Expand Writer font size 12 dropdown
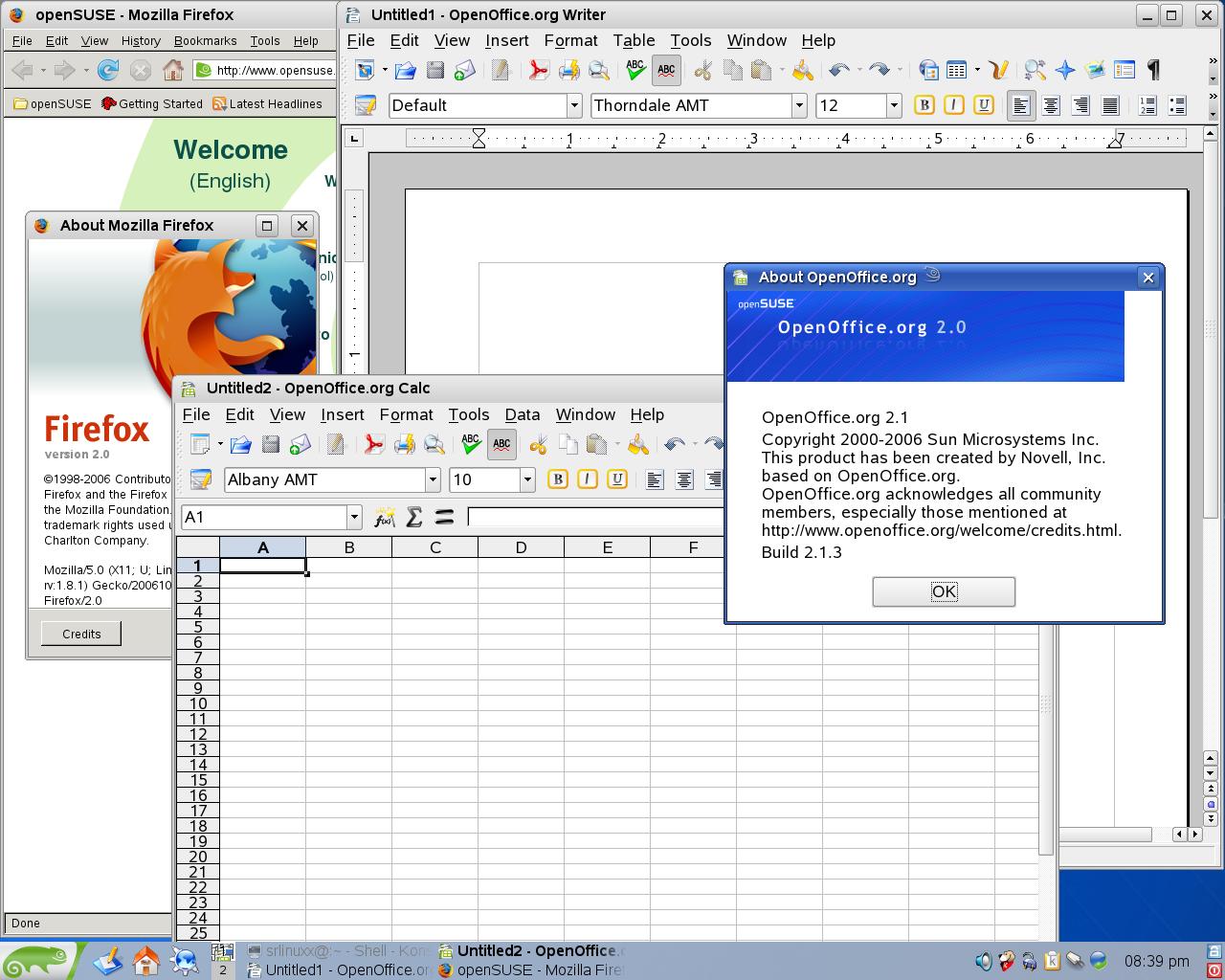This screenshot has width=1225, height=980. point(894,105)
